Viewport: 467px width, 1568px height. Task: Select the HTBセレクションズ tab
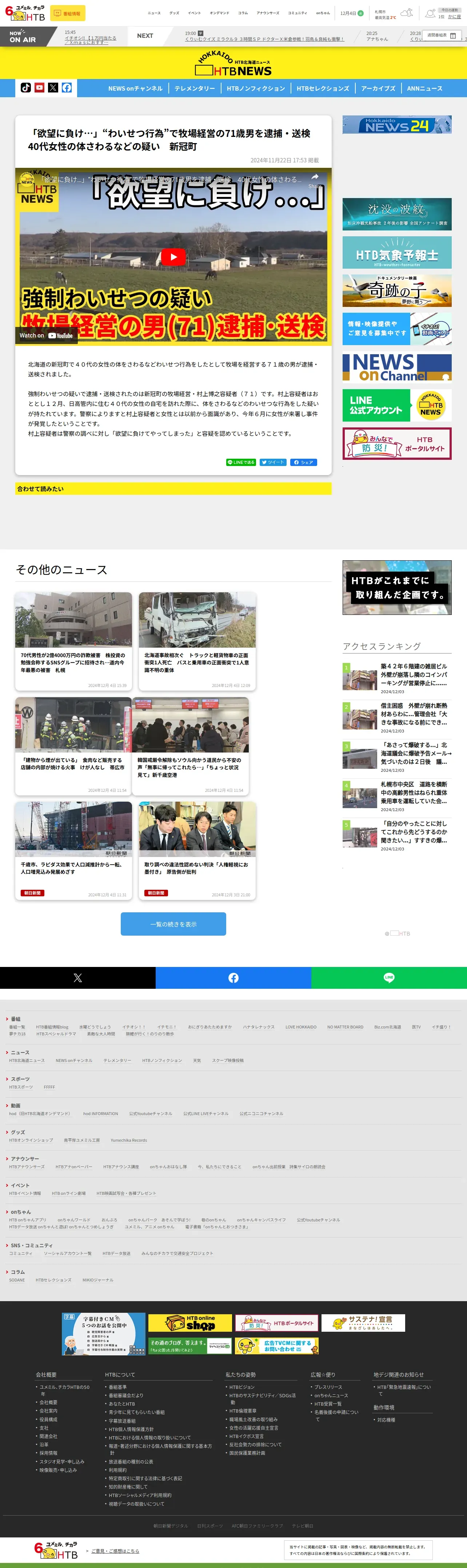click(x=323, y=88)
